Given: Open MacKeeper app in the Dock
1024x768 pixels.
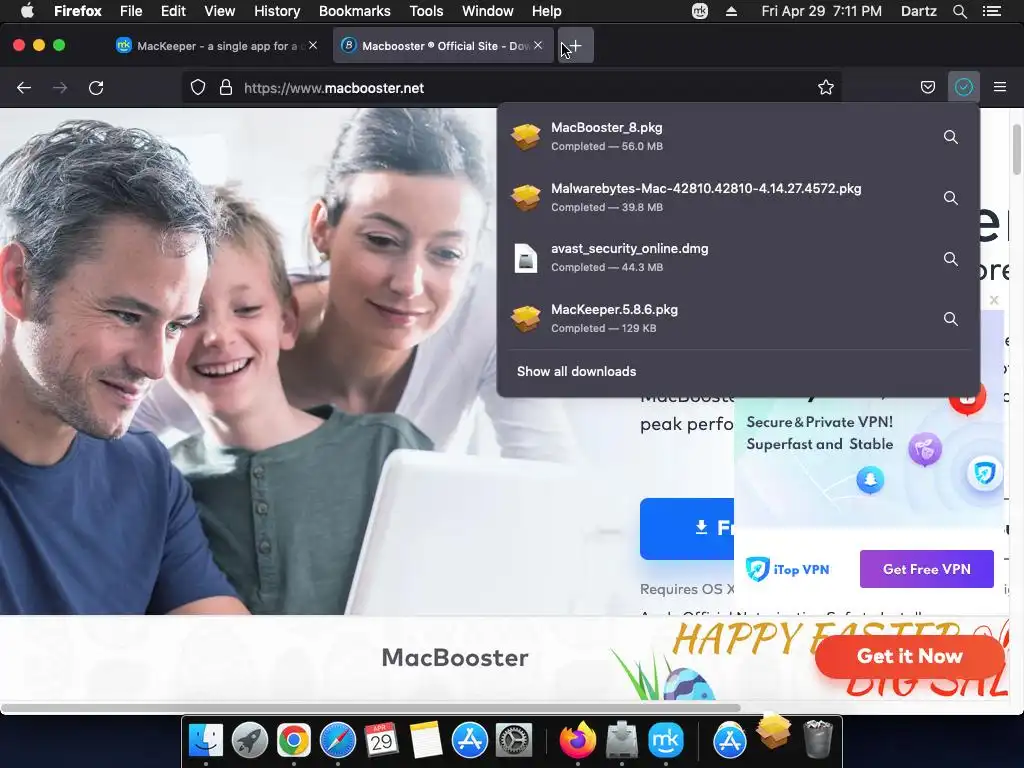Looking at the screenshot, I should click(x=665, y=741).
